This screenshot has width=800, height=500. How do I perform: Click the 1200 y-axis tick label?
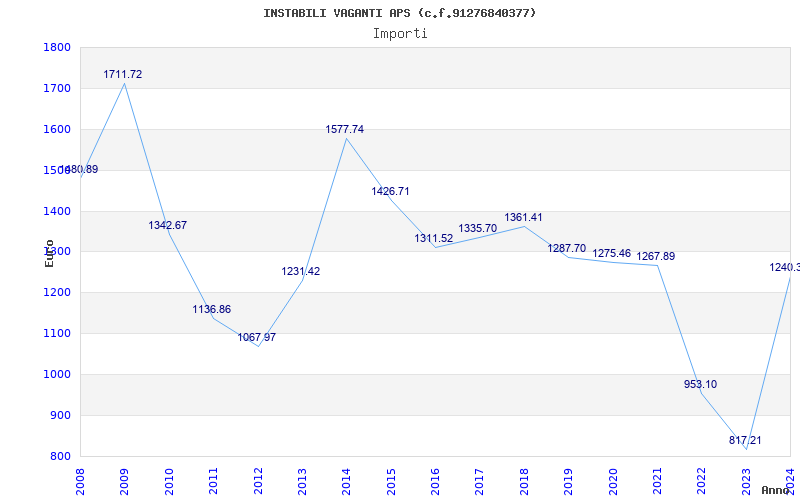click(x=57, y=292)
